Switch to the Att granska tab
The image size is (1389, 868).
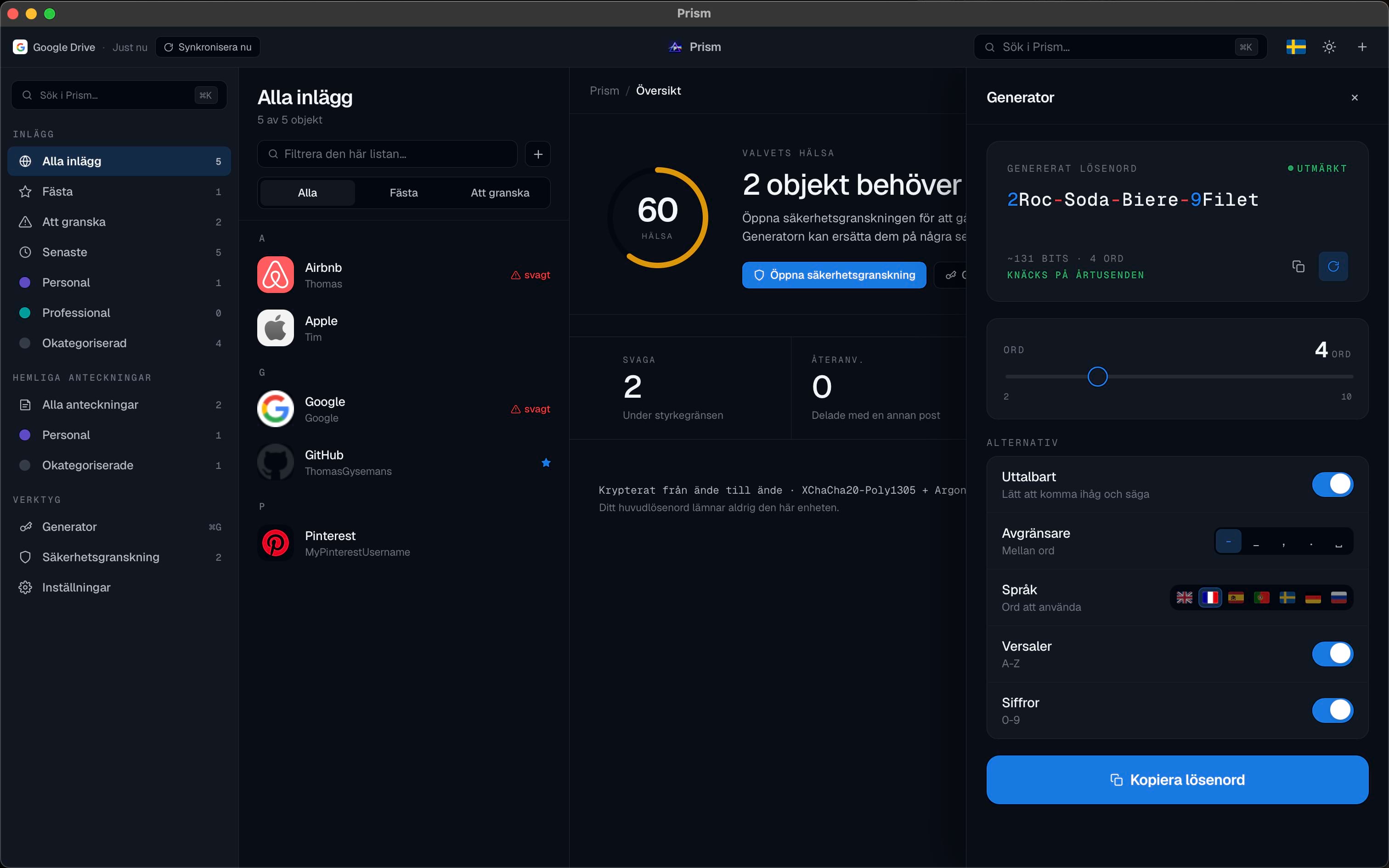point(500,193)
